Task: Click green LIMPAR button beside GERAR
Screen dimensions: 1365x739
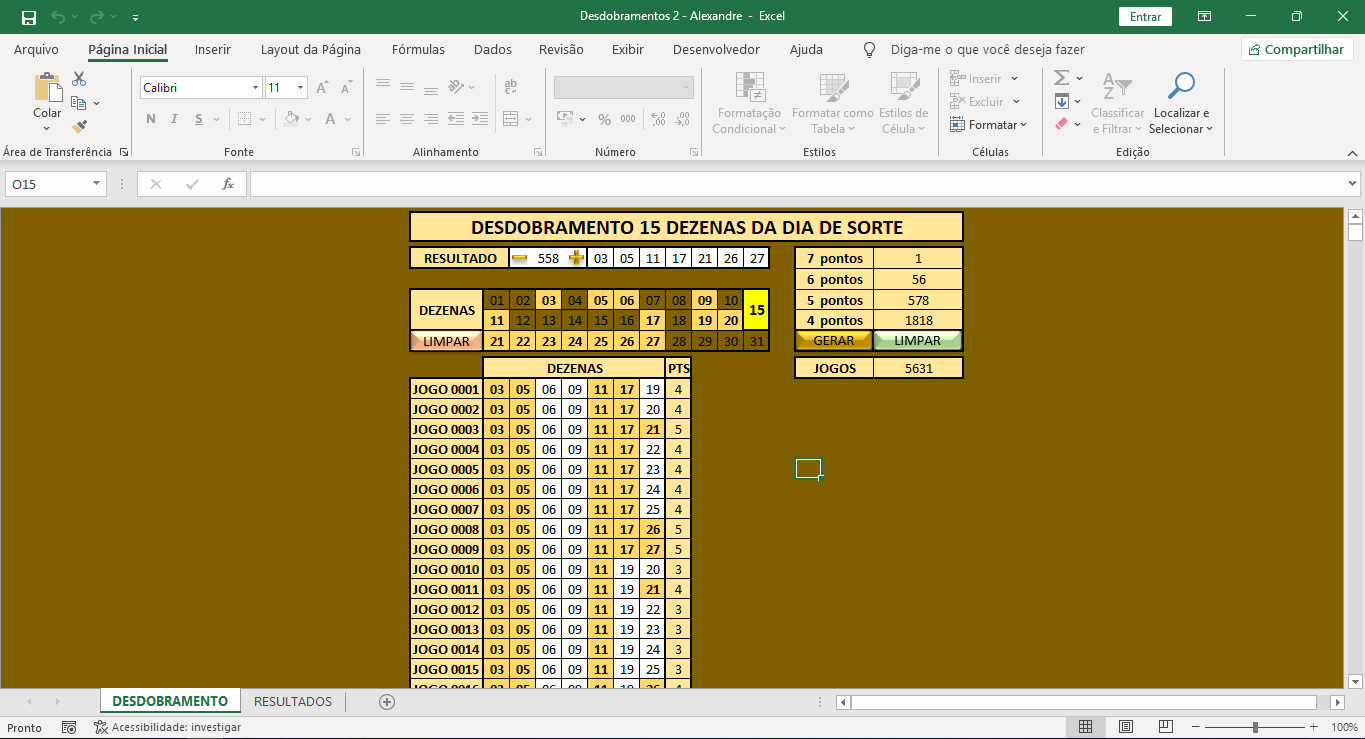Action: click(917, 340)
